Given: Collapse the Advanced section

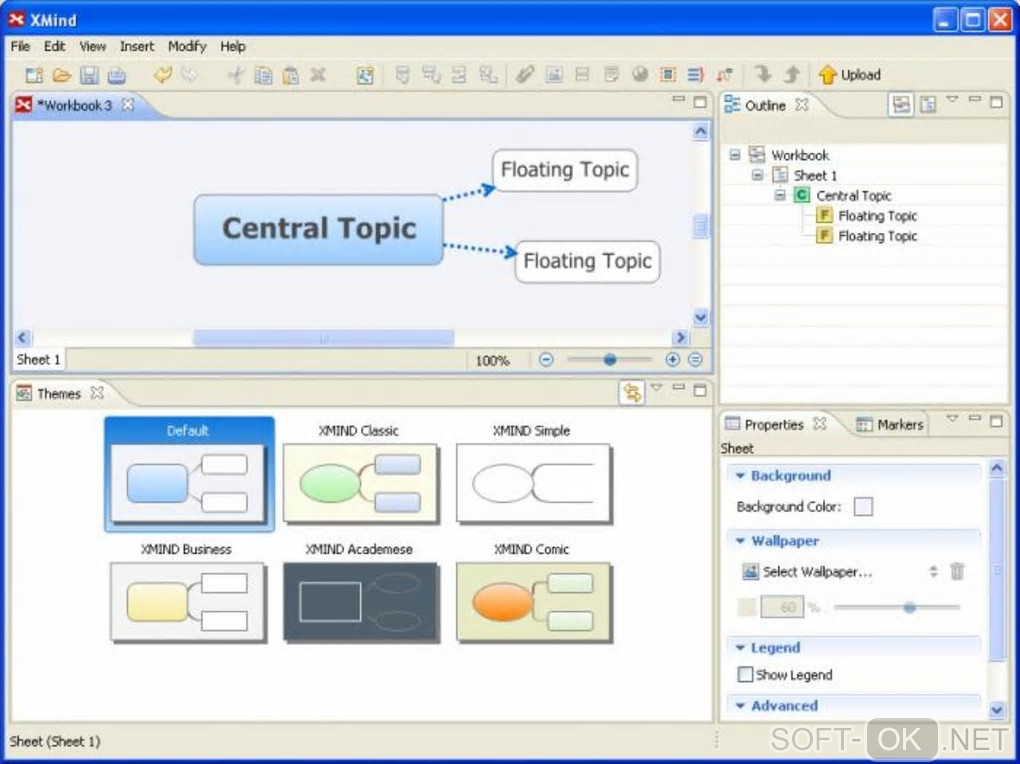Looking at the screenshot, I should 740,705.
